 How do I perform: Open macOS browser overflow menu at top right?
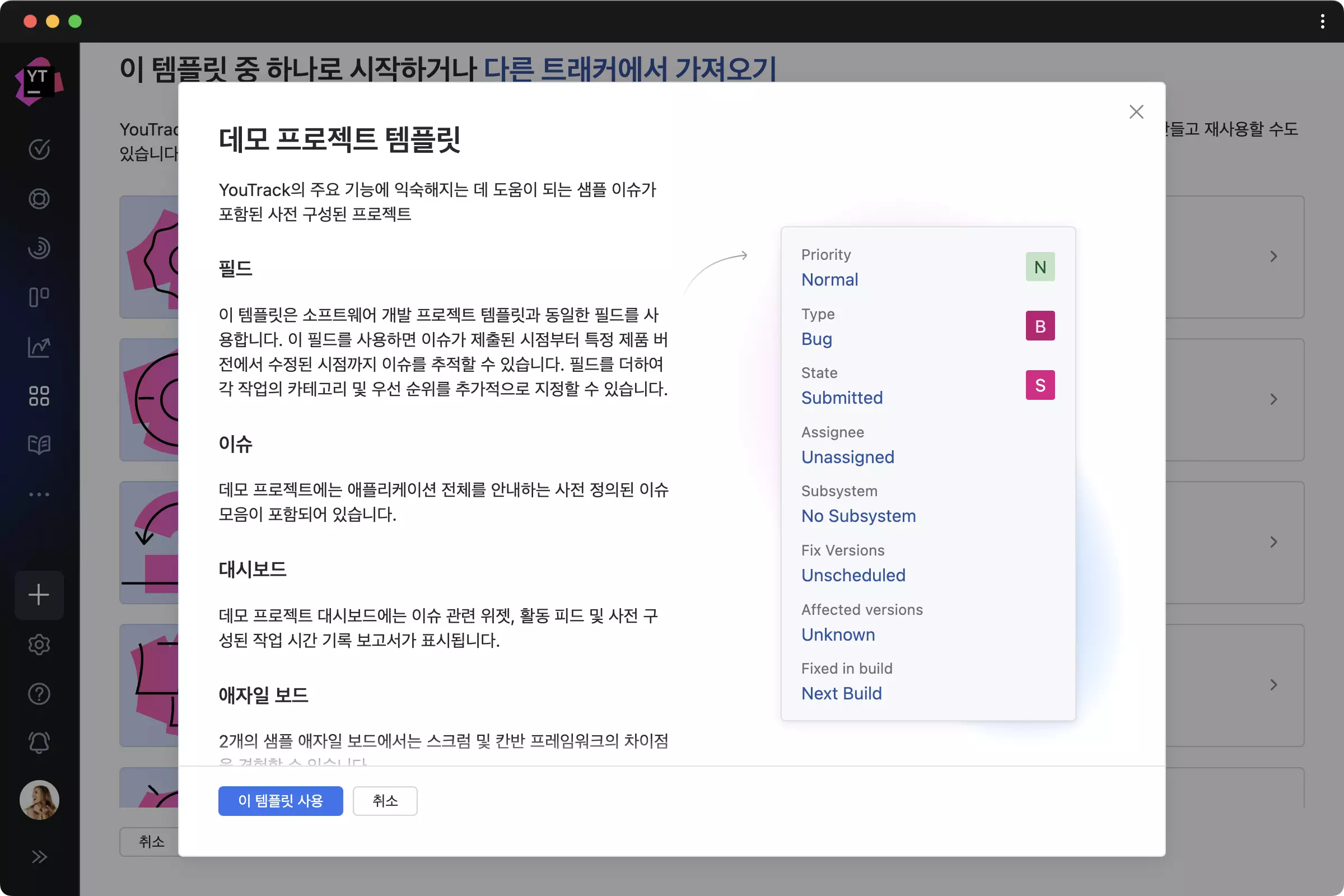pos(1322,22)
